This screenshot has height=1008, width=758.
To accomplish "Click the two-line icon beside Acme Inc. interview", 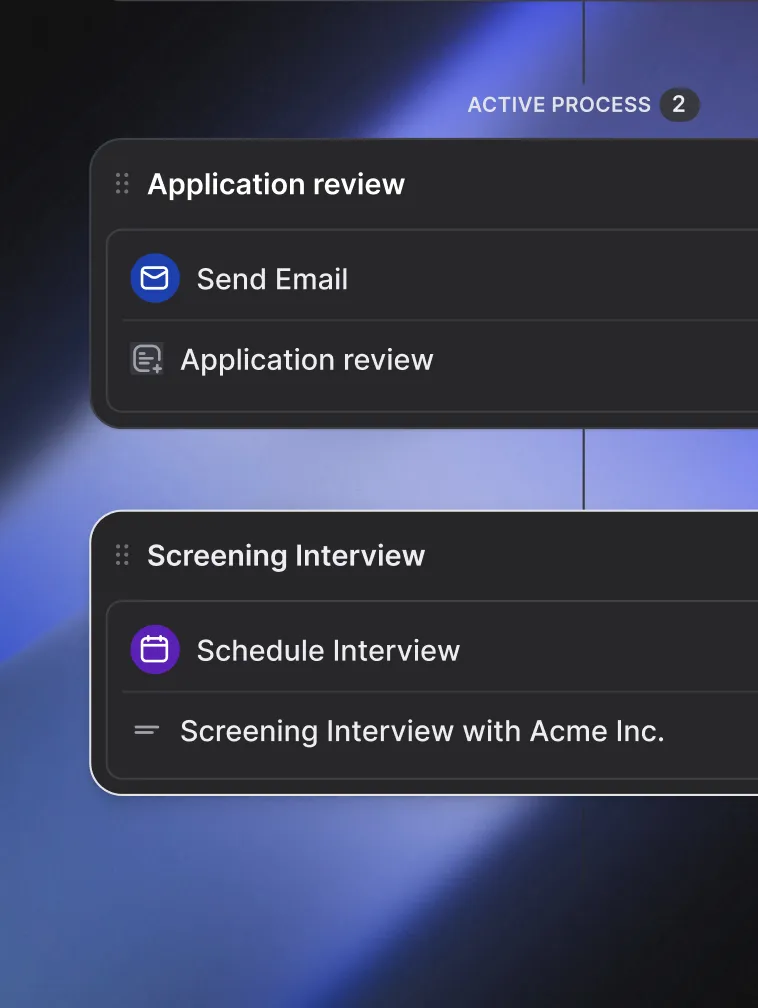I will tap(147, 730).
